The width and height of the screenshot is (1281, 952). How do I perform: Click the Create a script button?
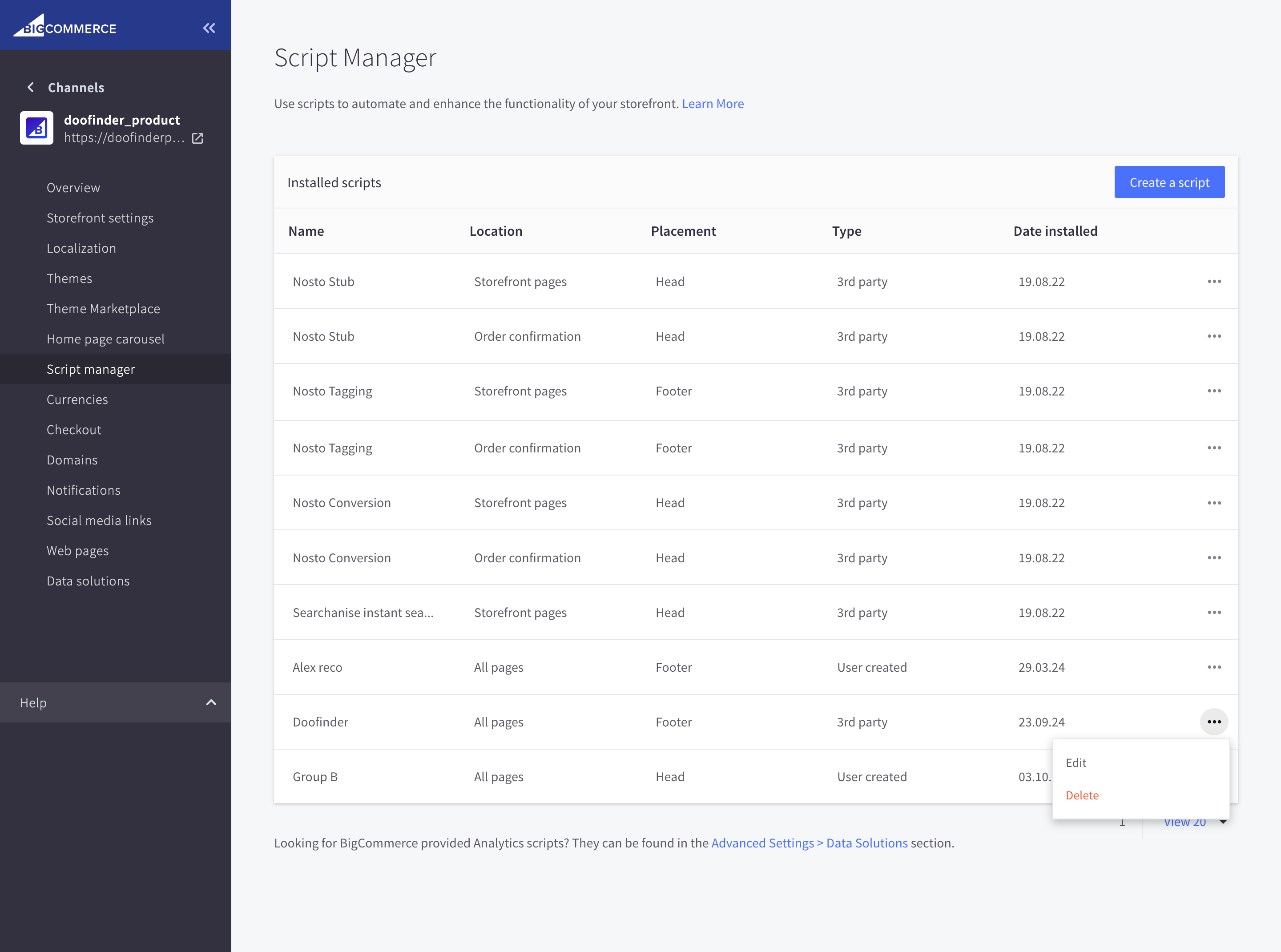(1169, 182)
